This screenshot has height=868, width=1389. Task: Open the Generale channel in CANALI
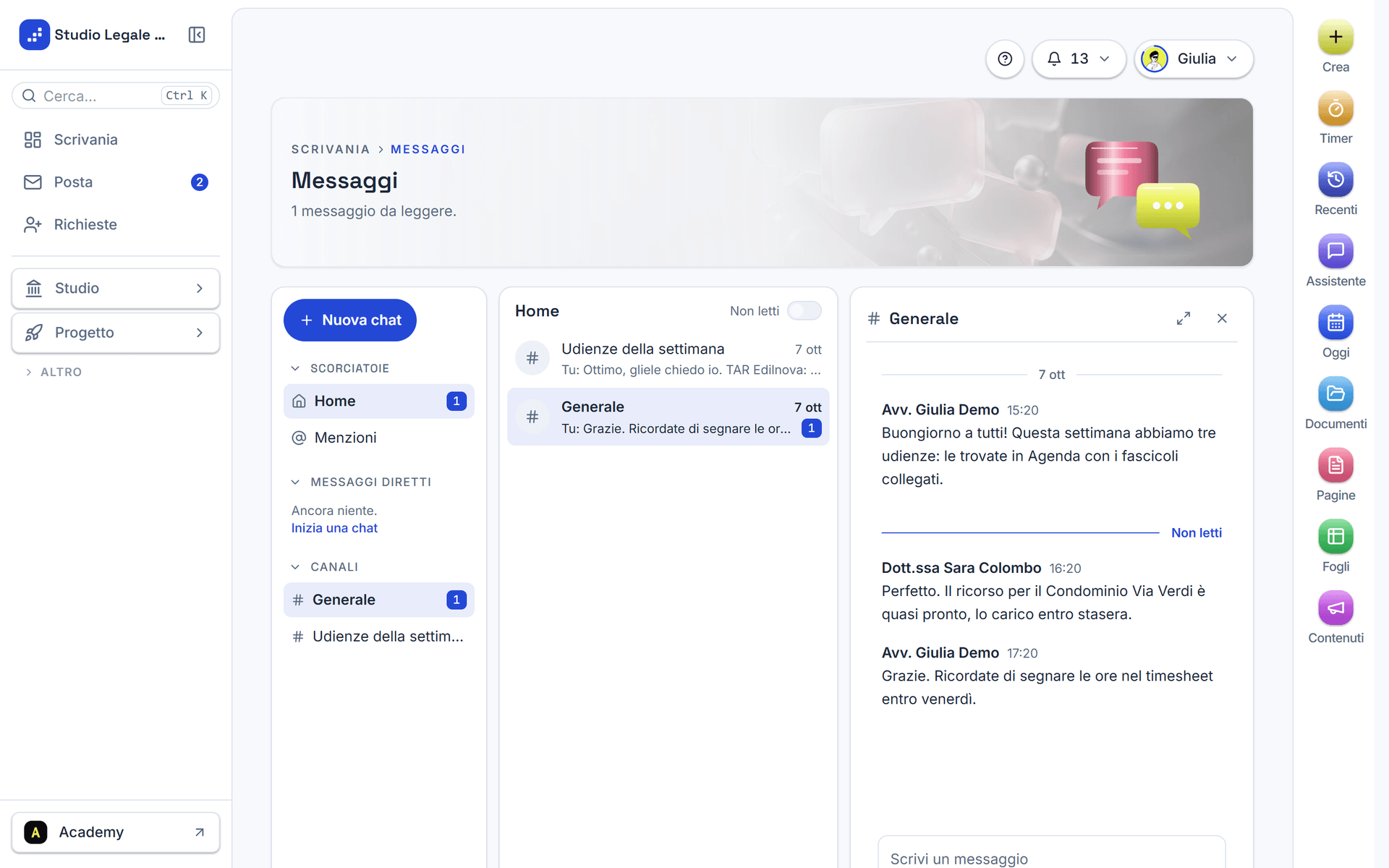pyautogui.click(x=379, y=600)
